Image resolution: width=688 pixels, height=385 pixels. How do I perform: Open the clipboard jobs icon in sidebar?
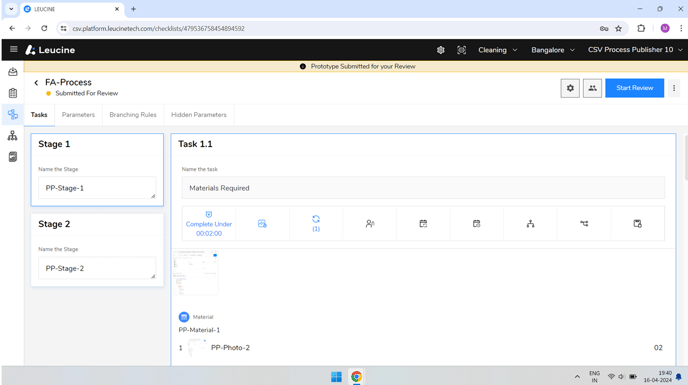click(13, 93)
